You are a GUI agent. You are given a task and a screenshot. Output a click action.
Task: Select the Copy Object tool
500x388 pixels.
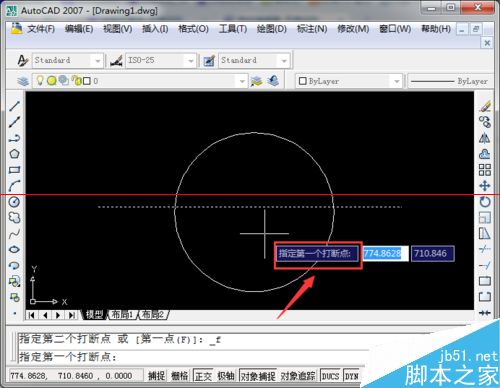pos(485,122)
